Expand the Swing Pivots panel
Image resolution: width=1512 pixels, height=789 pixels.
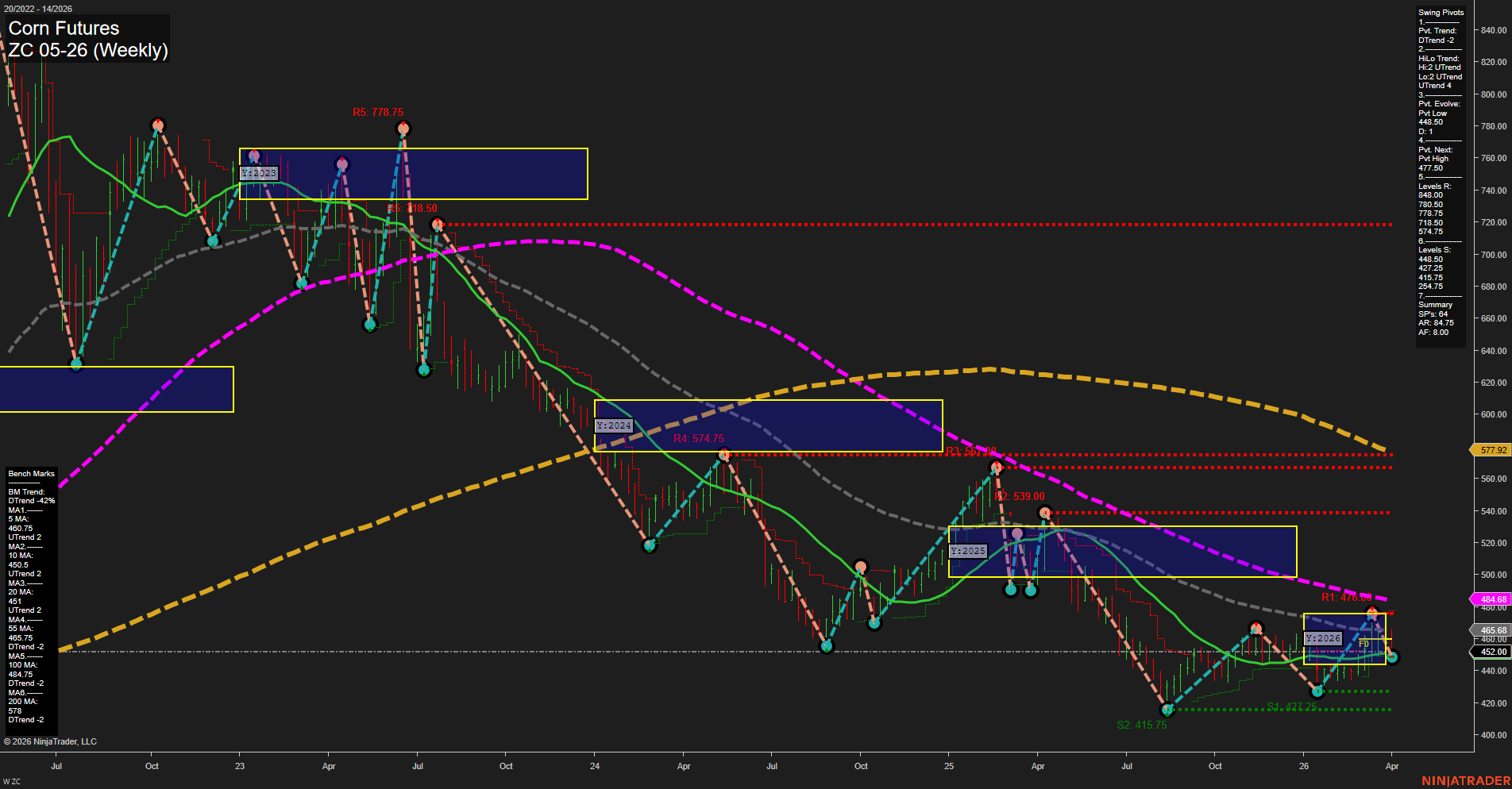click(x=1440, y=12)
